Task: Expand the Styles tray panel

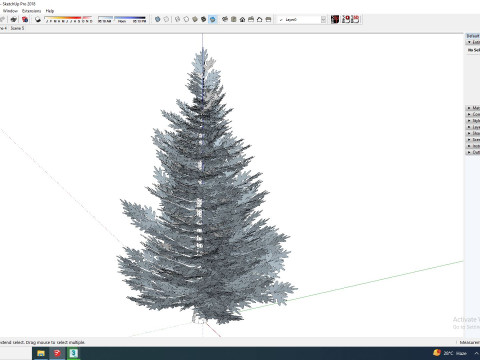Action: (473, 121)
